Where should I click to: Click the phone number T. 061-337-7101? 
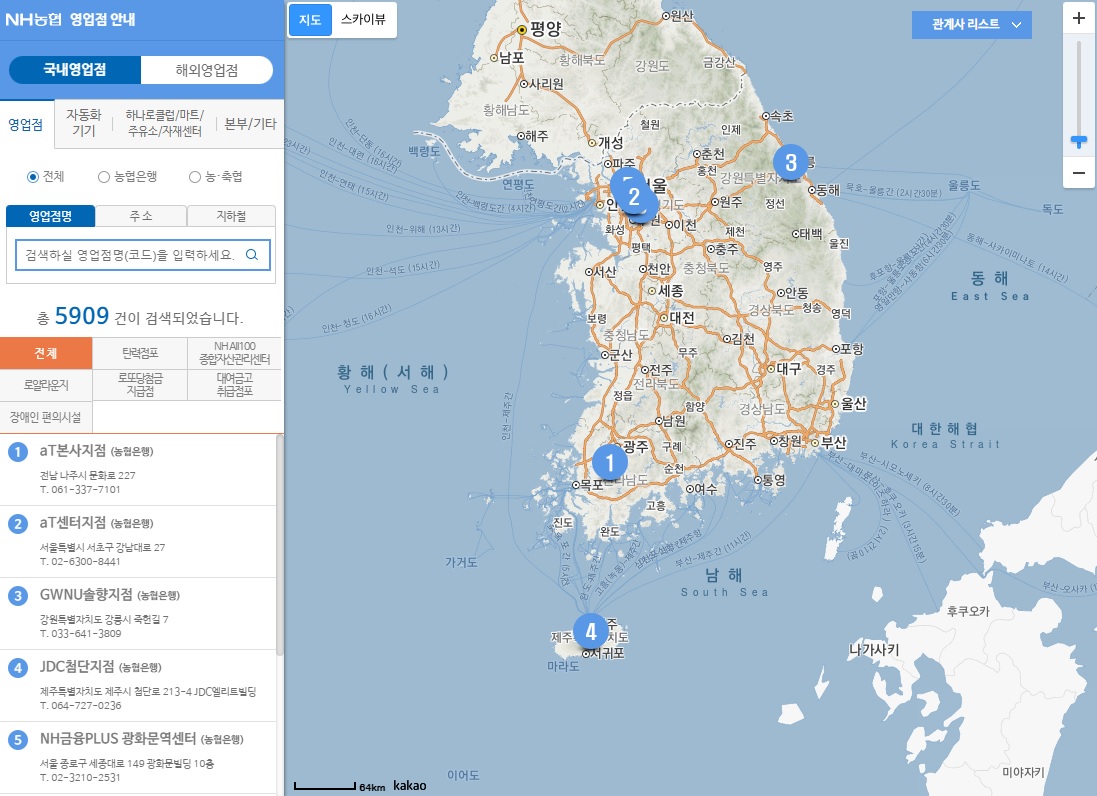pyautogui.click(x=80, y=490)
